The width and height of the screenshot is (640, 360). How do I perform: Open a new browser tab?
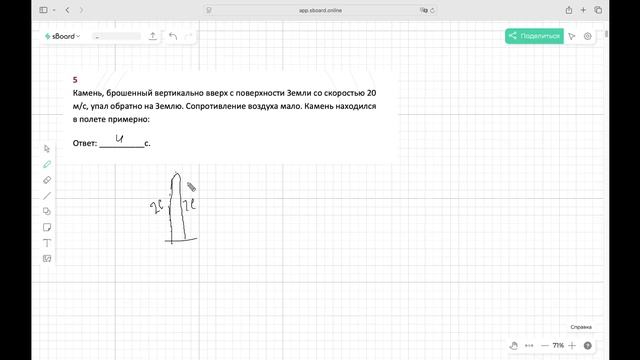pos(583,10)
